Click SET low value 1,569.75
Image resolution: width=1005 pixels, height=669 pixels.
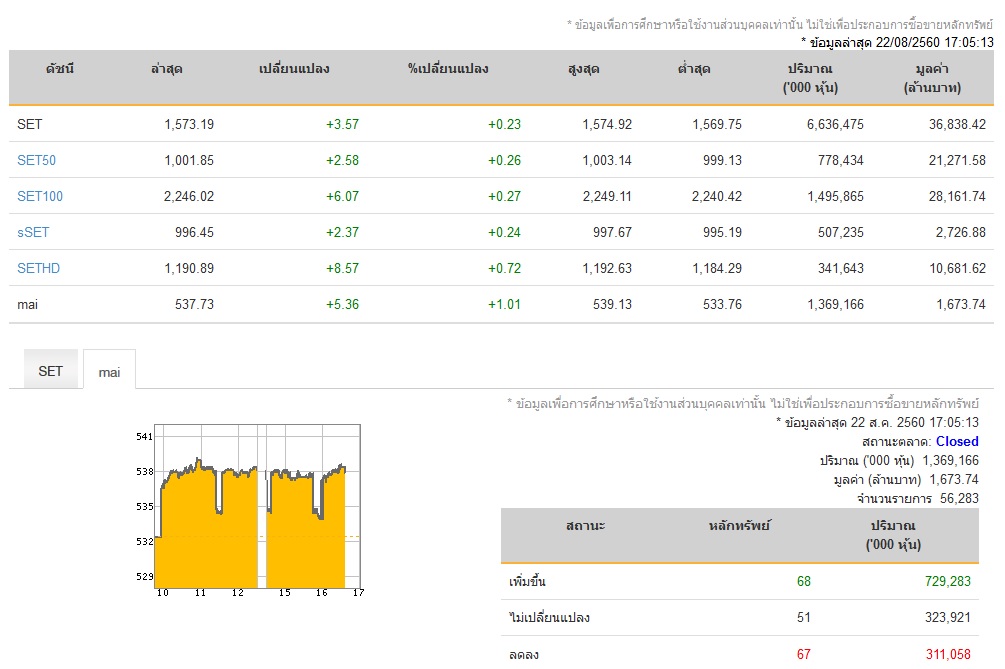717,124
